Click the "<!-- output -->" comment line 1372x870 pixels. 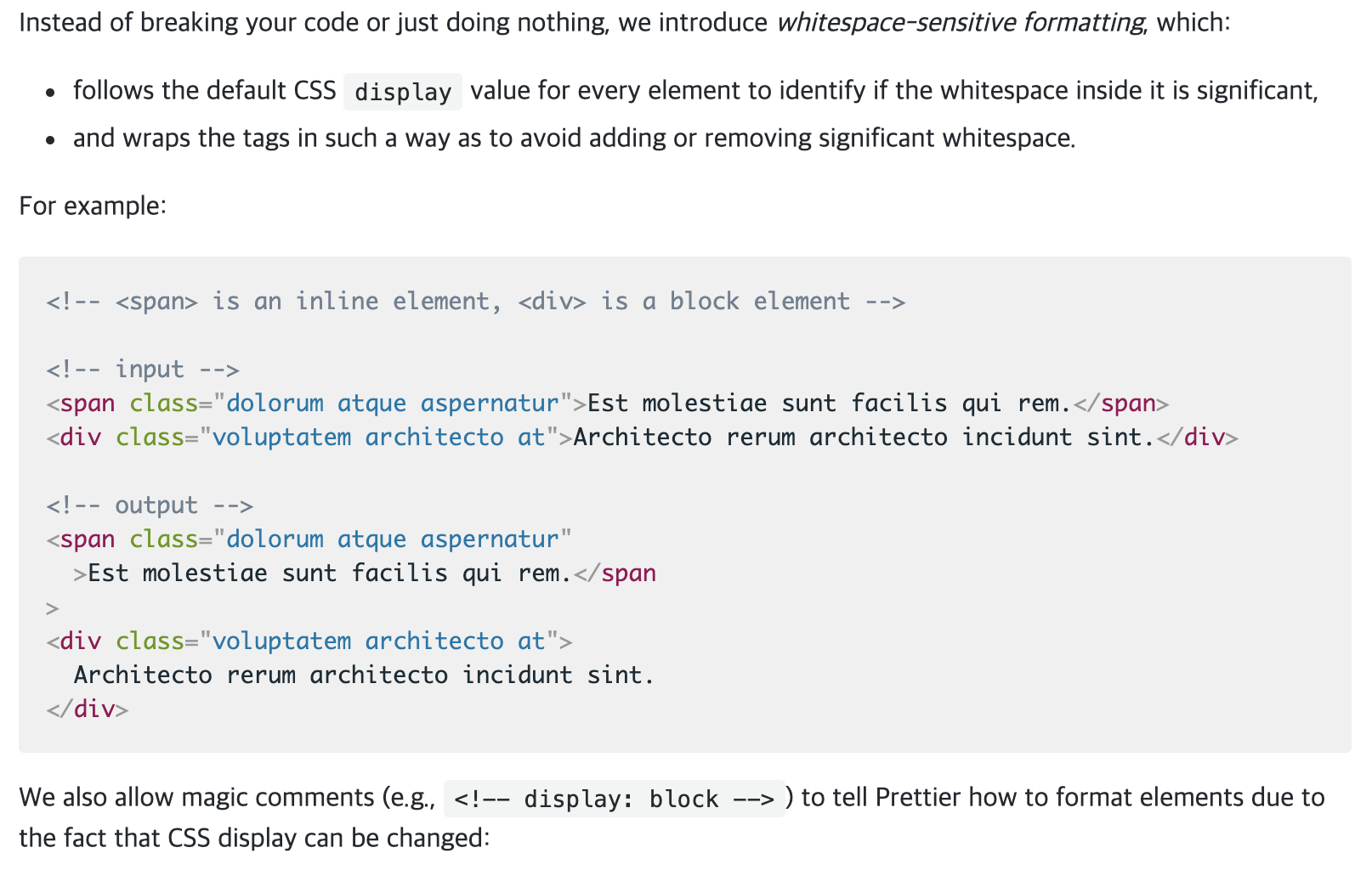150,506
